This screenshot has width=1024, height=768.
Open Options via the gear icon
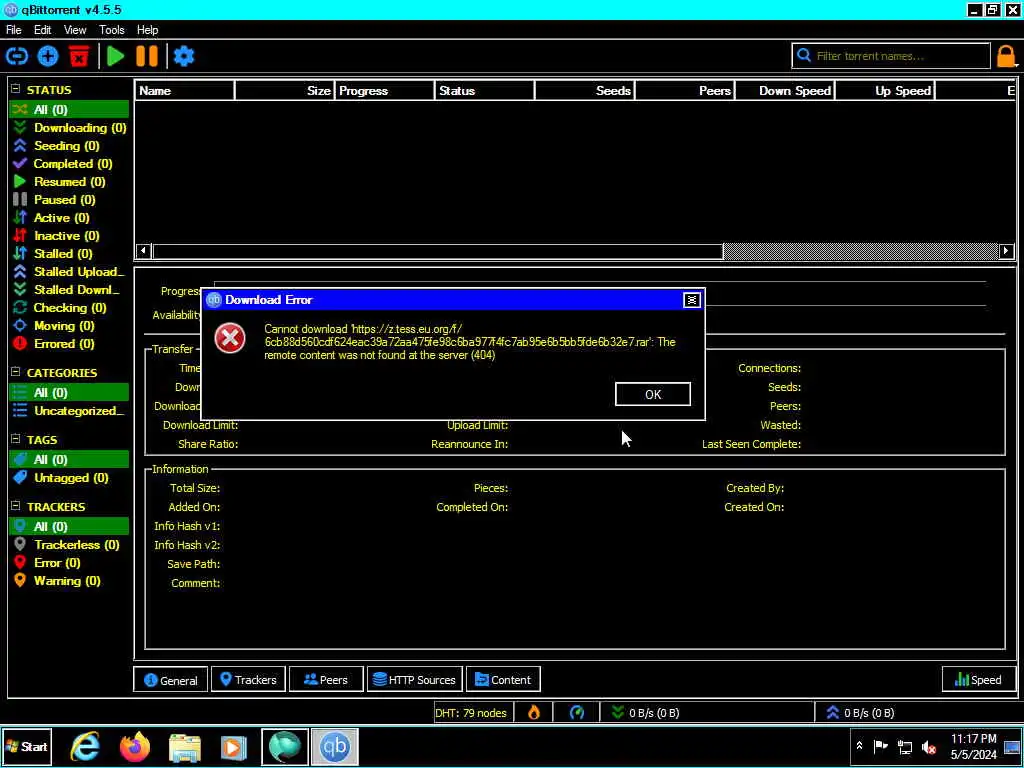[x=184, y=56]
